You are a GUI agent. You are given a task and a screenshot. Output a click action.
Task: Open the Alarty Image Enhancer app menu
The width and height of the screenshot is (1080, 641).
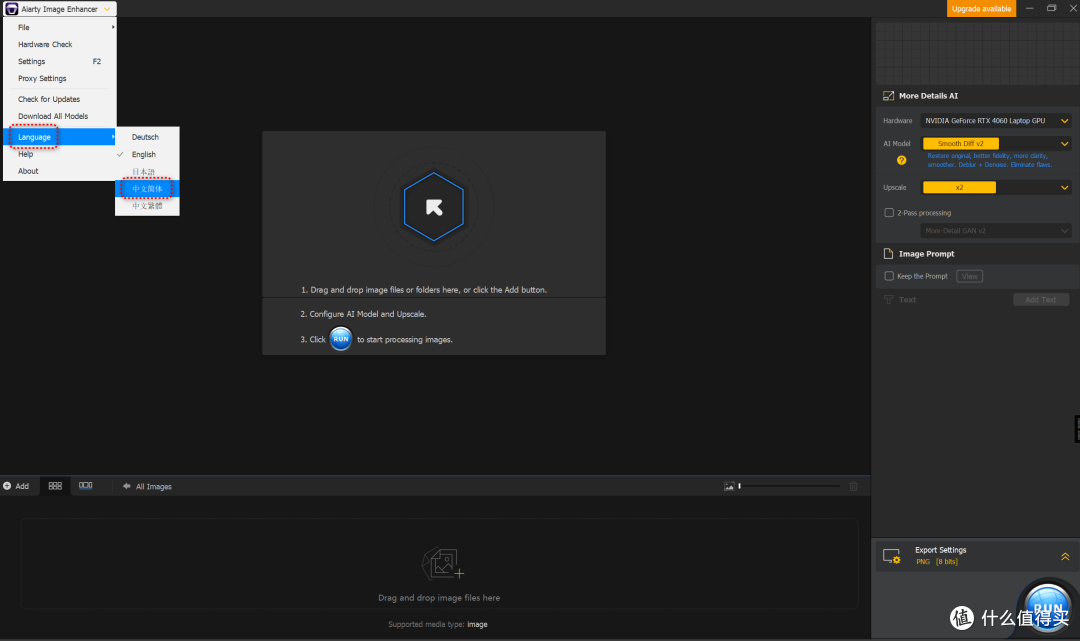(59, 9)
